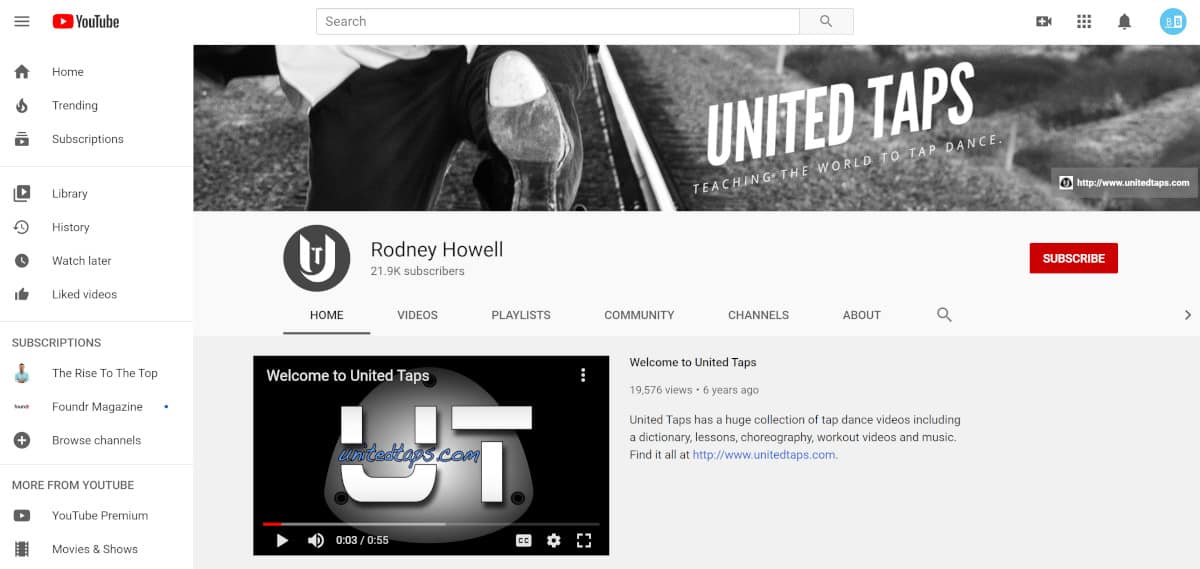Switch to the ABOUT tab
This screenshot has height=569, width=1200.
click(862, 315)
